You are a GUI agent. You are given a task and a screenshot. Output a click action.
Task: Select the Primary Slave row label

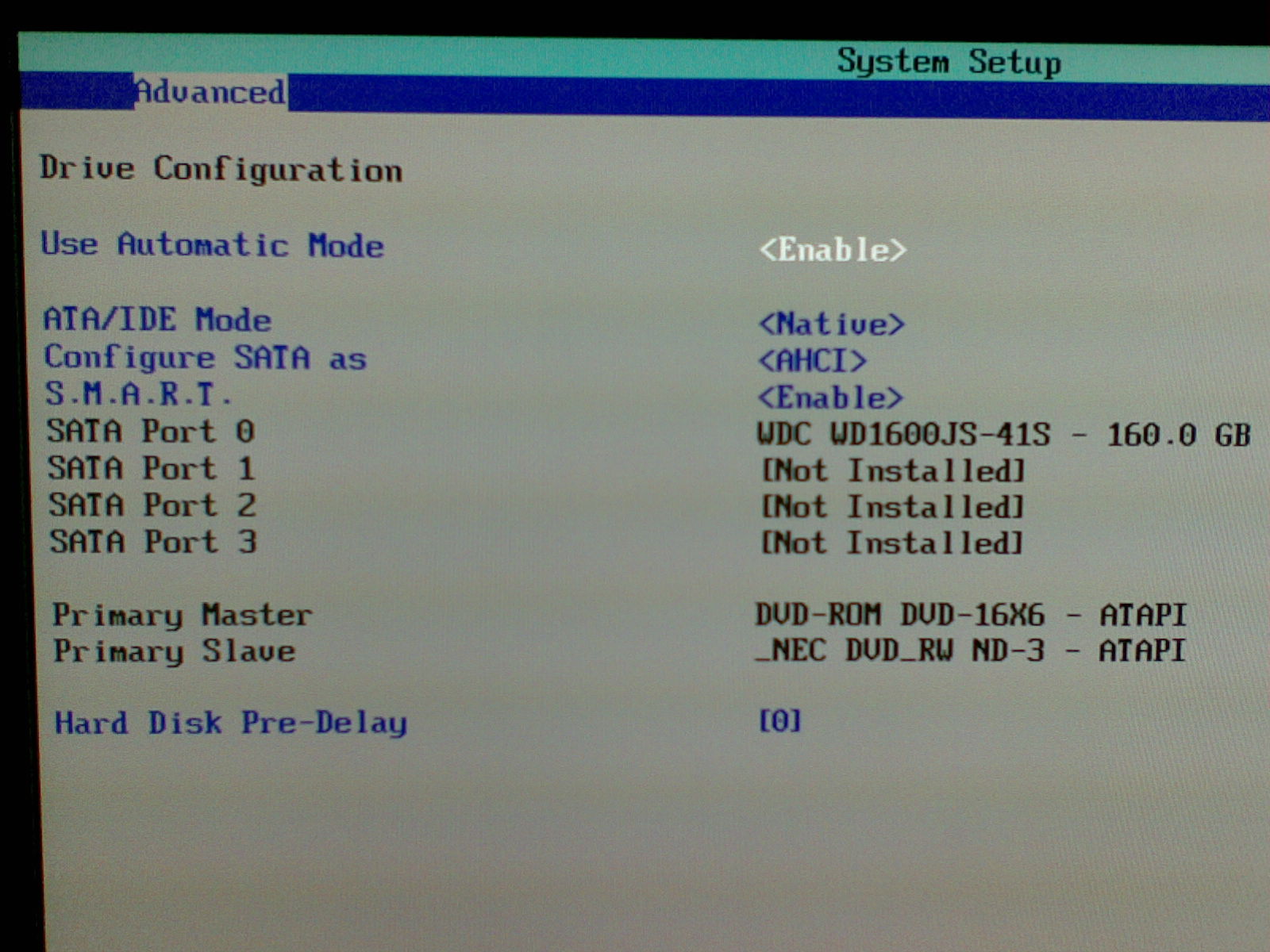tap(175, 651)
